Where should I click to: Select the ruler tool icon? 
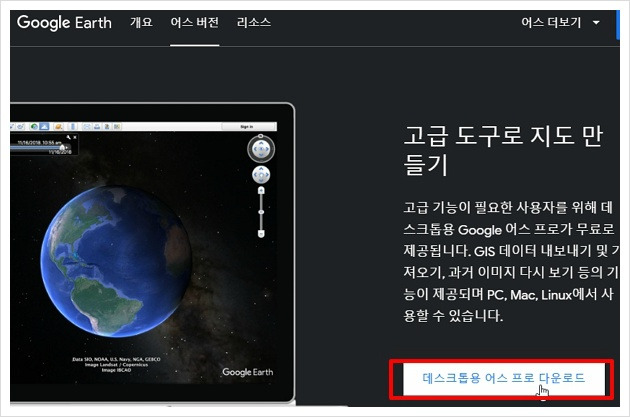(x=73, y=127)
